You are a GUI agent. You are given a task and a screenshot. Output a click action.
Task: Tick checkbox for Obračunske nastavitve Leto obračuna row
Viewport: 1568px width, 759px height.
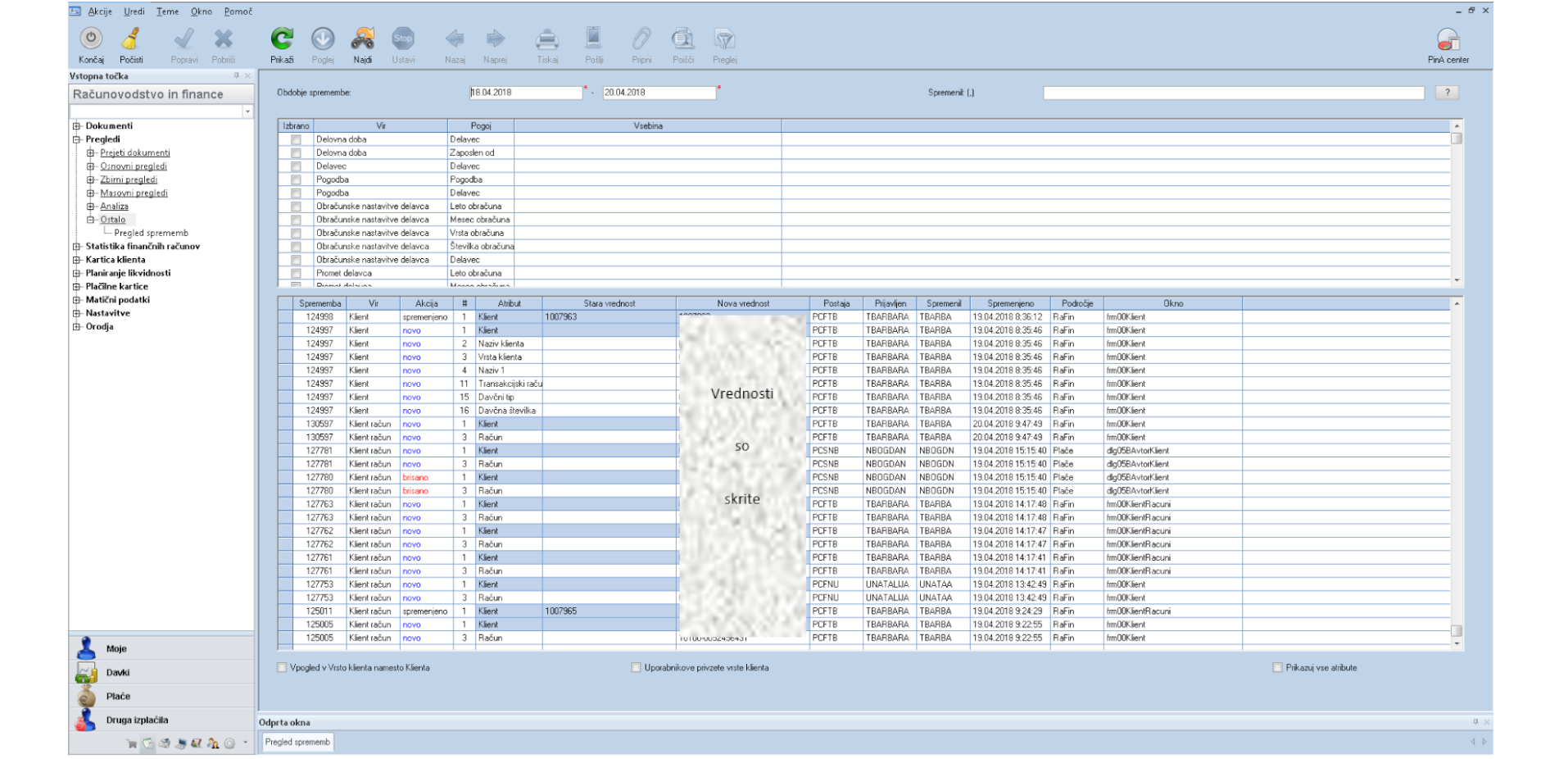click(296, 207)
